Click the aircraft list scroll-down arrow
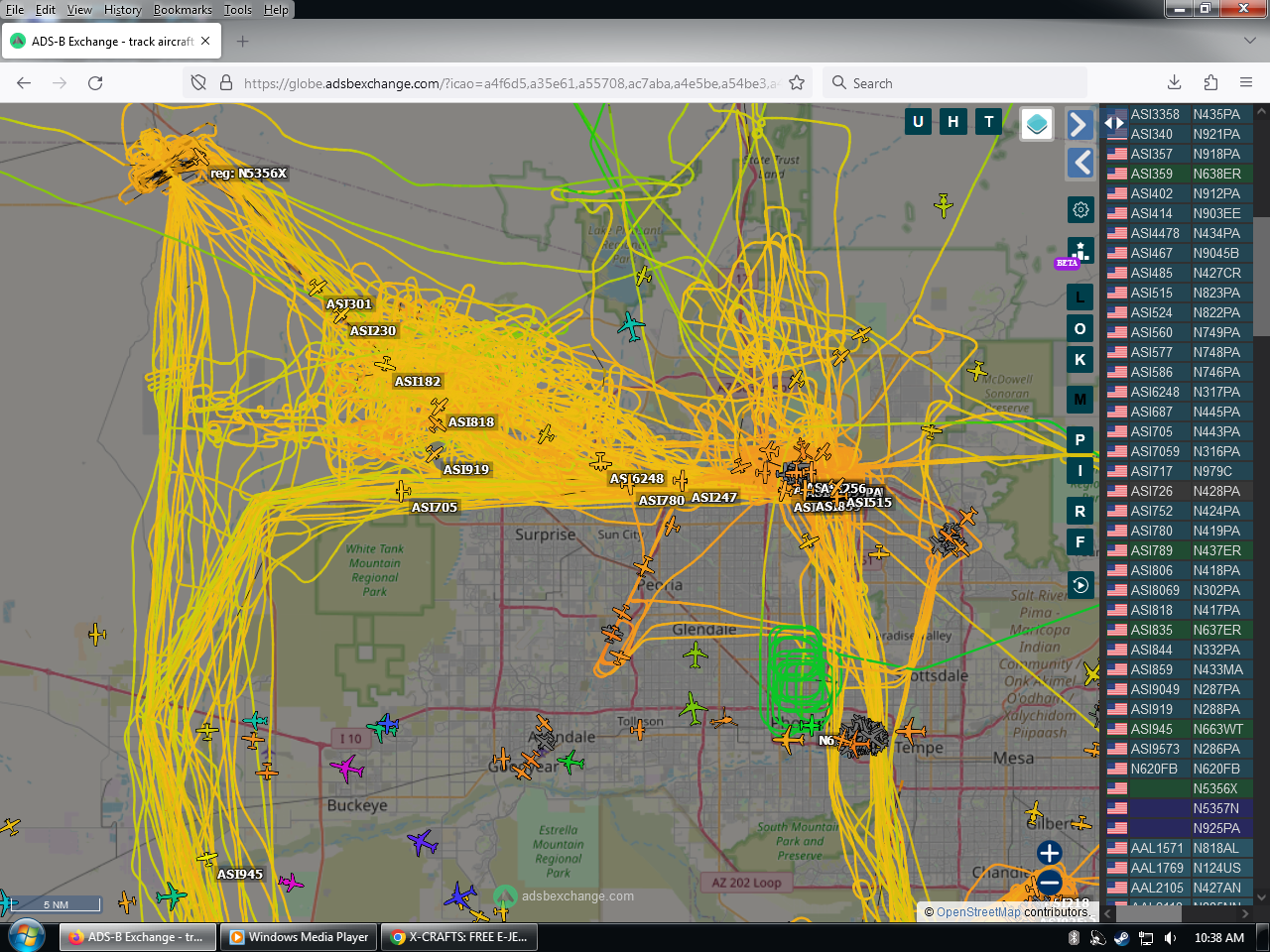 1262,897
